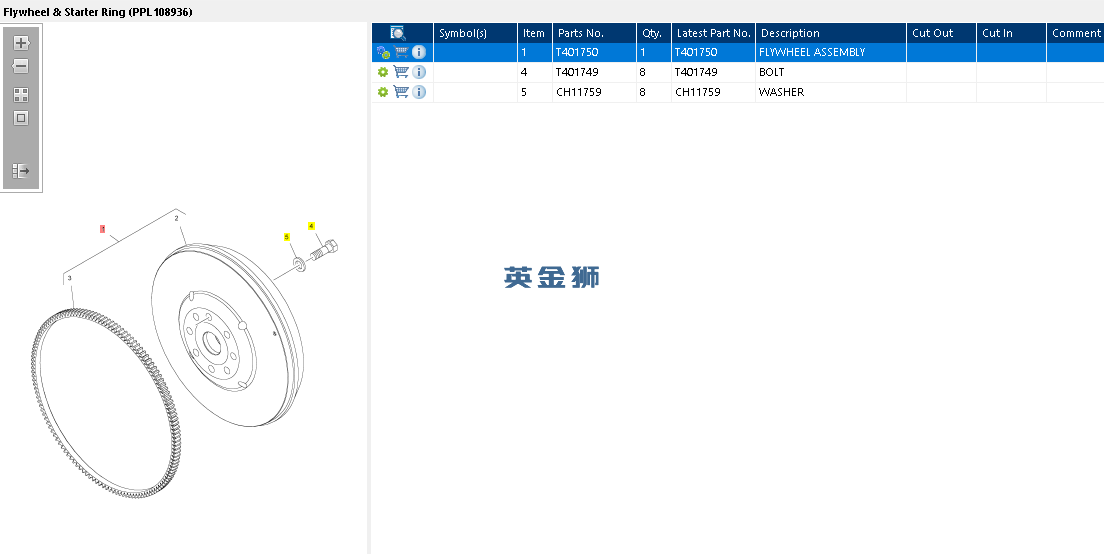Click green gear icon on BOLT row
Screen dimensions: 1104x554
tap(382, 72)
